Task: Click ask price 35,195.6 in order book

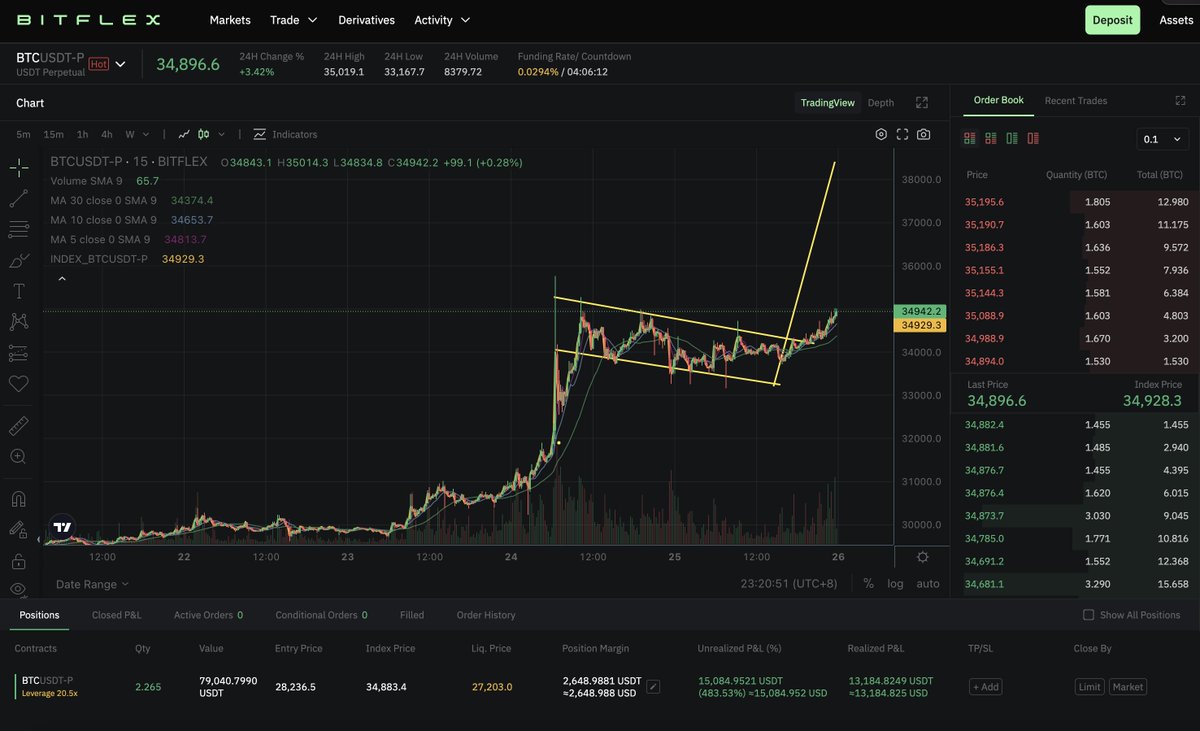Action: (984, 202)
